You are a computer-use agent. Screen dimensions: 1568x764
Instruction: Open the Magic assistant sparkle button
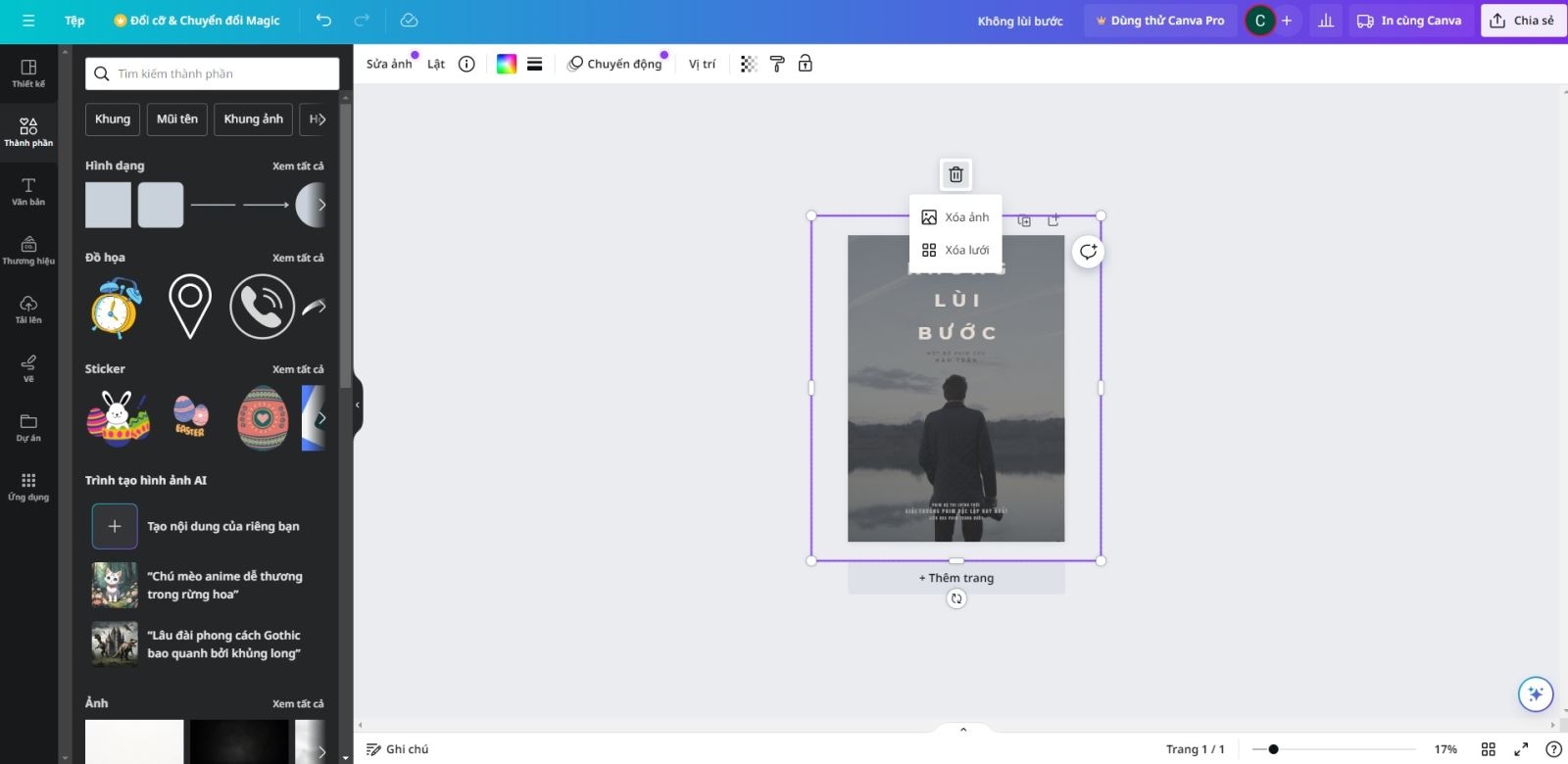coord(1535,694)
